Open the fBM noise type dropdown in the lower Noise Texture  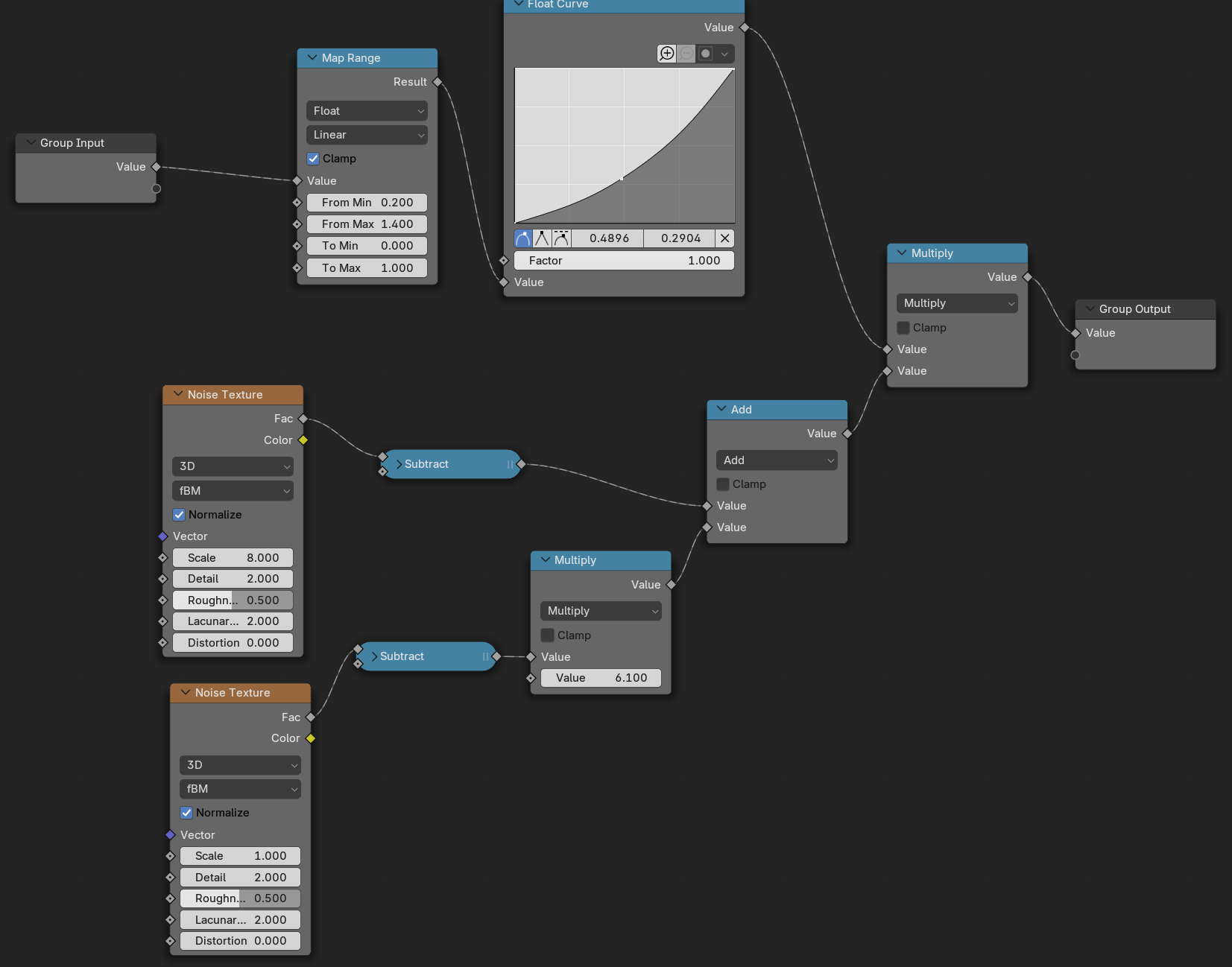point(240,789)
